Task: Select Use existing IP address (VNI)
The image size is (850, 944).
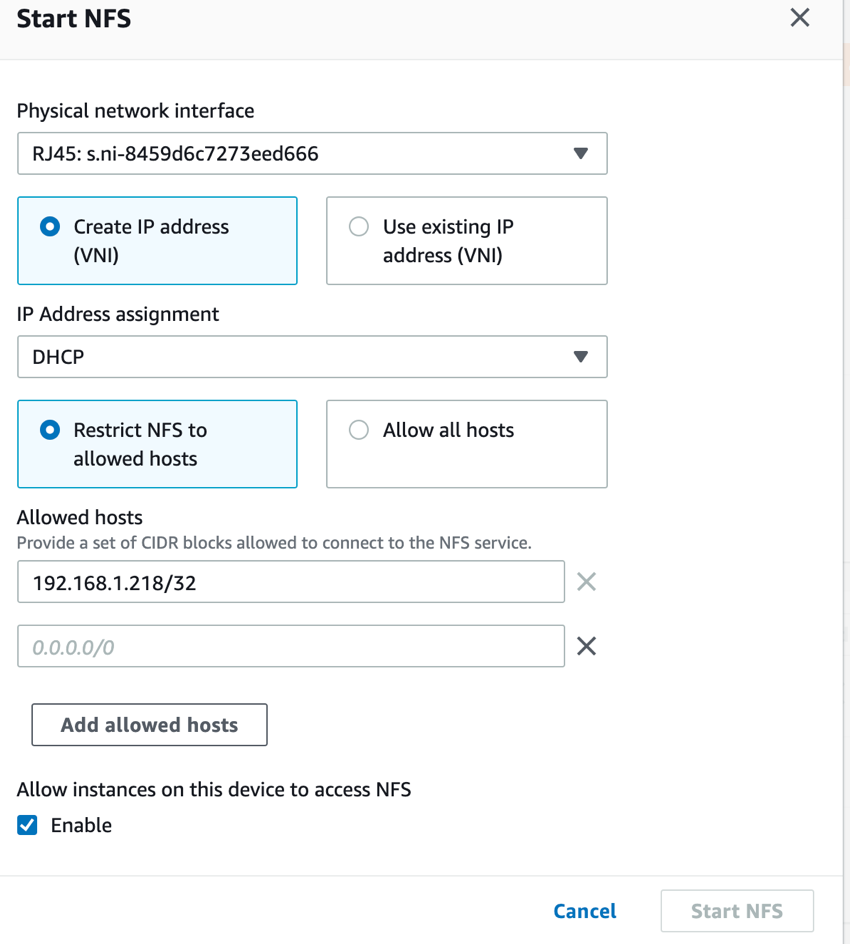Action: coord(467,240)
